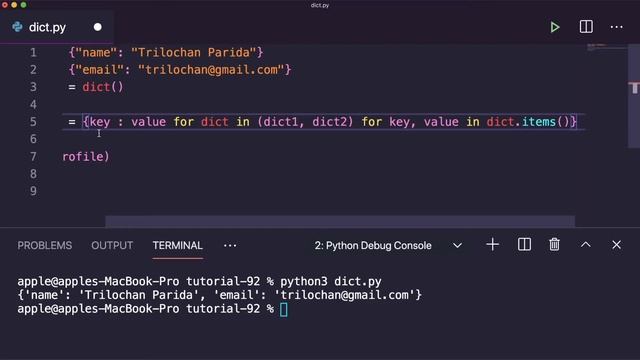Screen dimensions: 640x360
Task: Click line number 5 in gutter
Action: pyautogui.click(x=33, y=122)
